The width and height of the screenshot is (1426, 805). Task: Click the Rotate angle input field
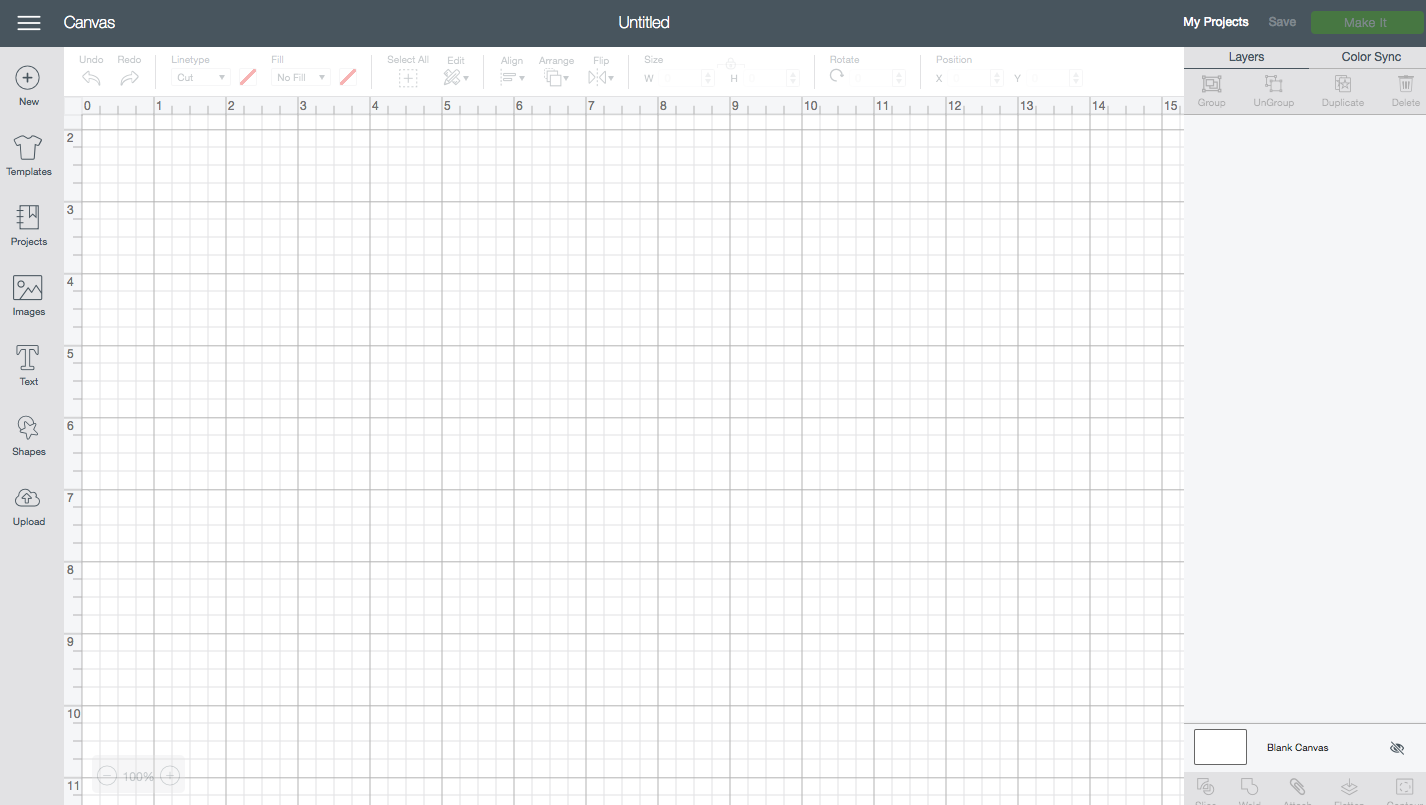[x=871, y=78]
